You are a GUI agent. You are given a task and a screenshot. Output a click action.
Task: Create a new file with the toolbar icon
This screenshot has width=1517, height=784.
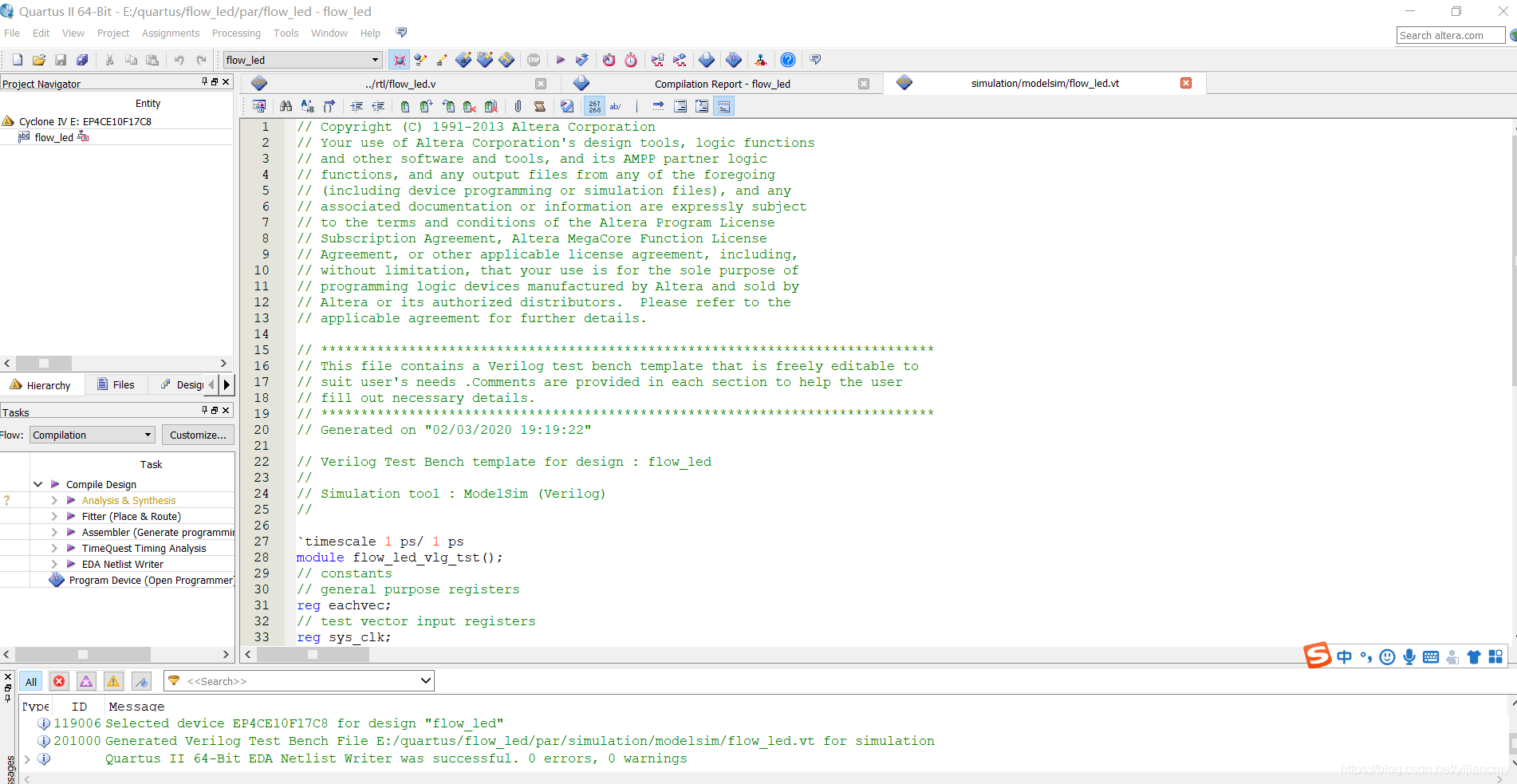coord(17,60)
